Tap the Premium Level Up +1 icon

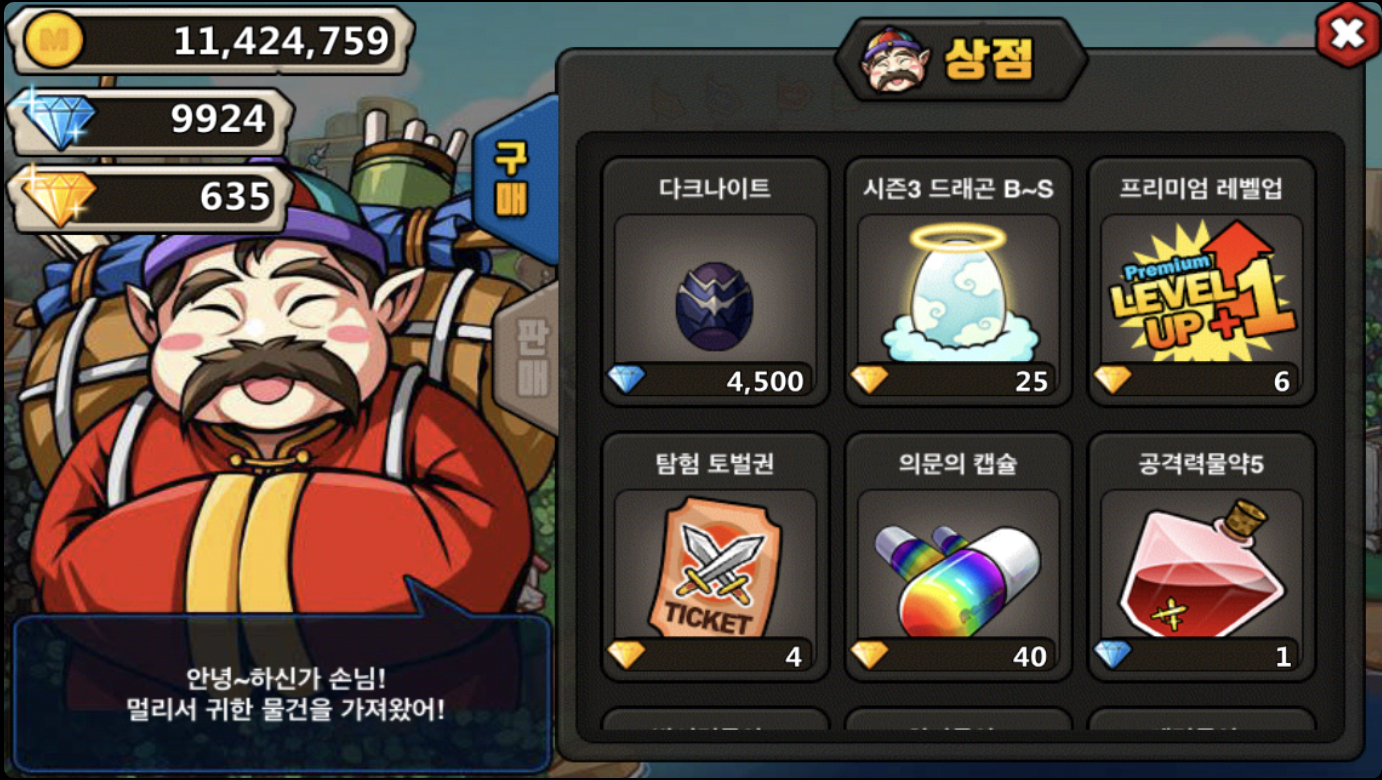[1201, 292]
